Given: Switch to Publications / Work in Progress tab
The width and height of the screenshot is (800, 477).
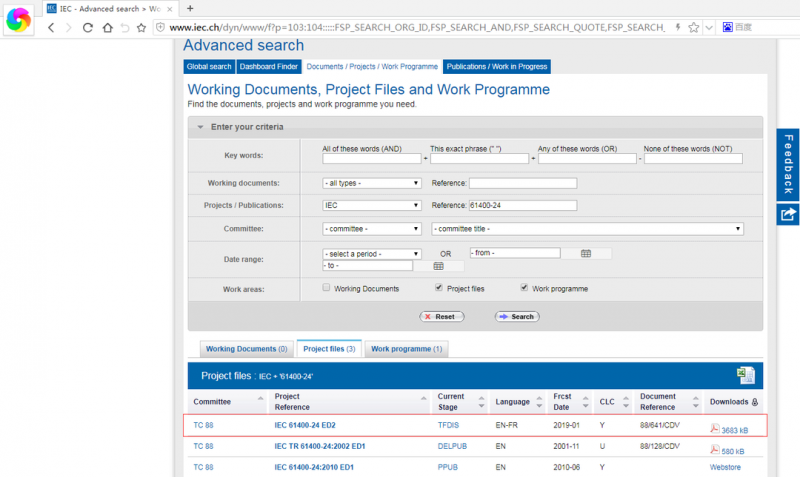Looking at the screenshot, I should [496, 66].
